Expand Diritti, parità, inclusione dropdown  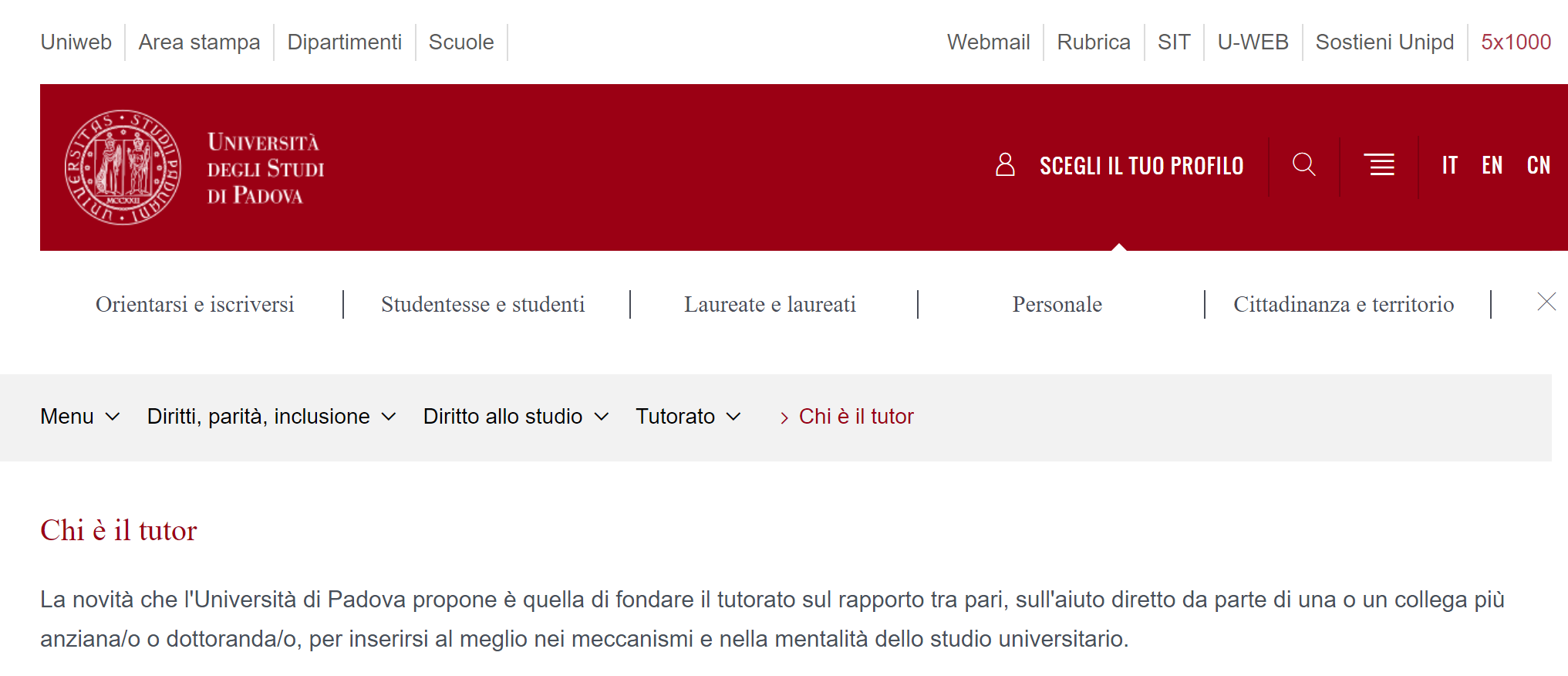click(x=271, y=417)
